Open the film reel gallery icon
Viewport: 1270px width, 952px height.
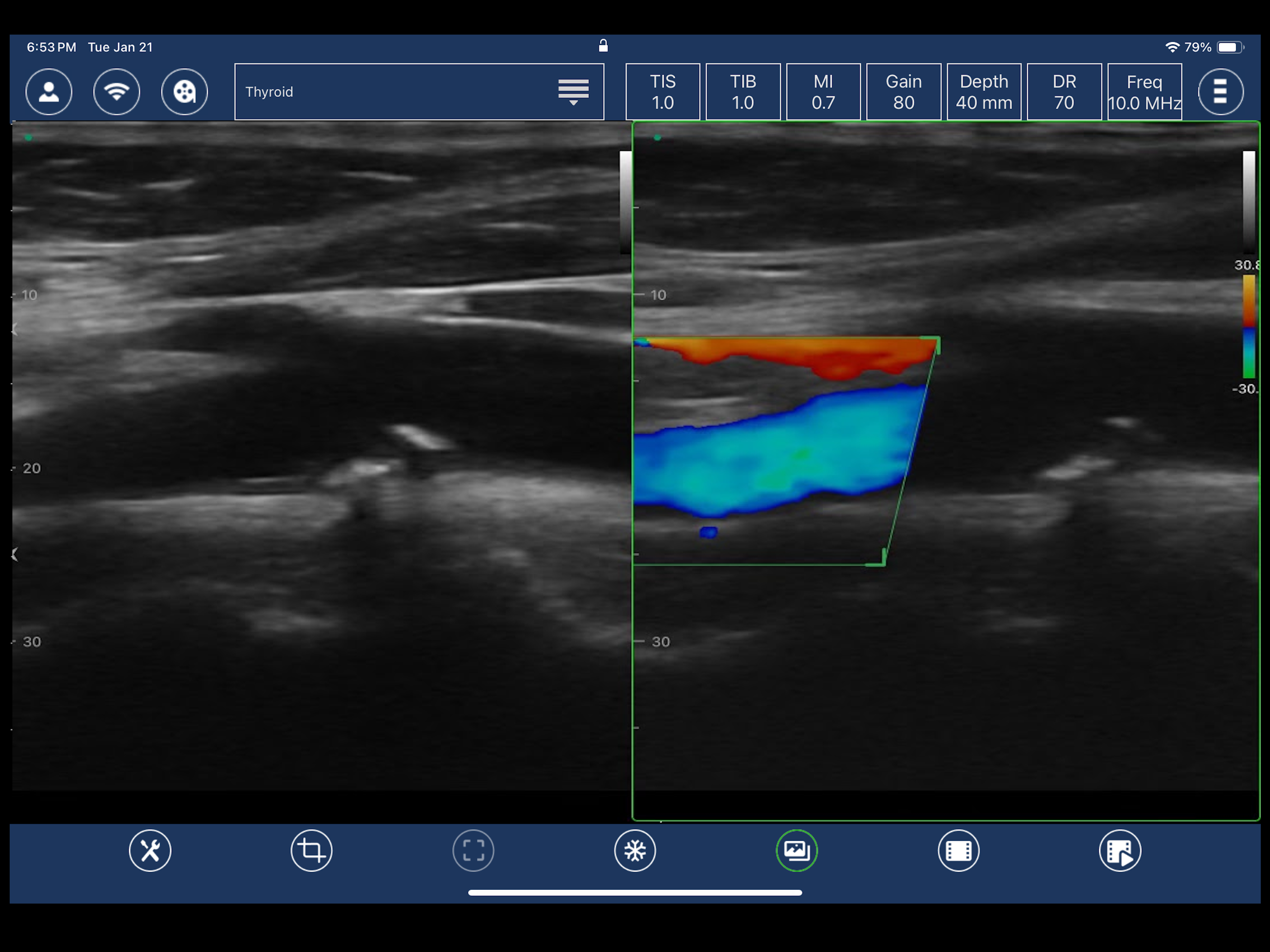click(x=184, y=92)
